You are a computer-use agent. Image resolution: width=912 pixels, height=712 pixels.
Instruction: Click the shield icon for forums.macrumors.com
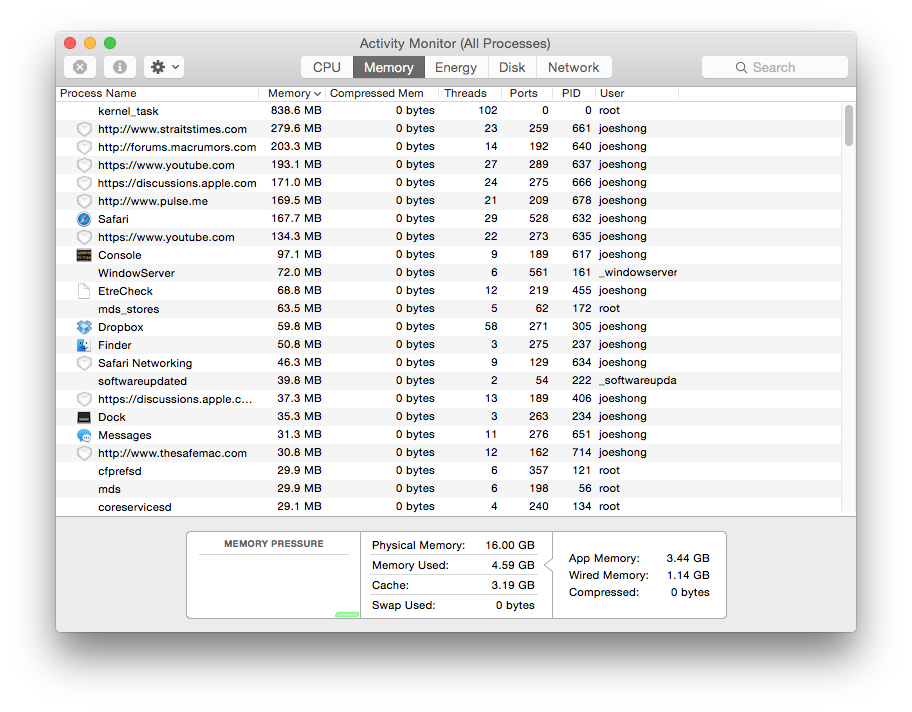[x=84, y=147]
